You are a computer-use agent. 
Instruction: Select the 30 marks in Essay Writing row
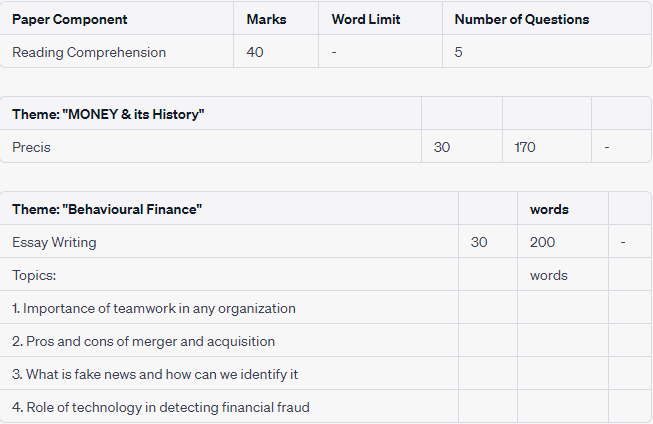point(479,242)
